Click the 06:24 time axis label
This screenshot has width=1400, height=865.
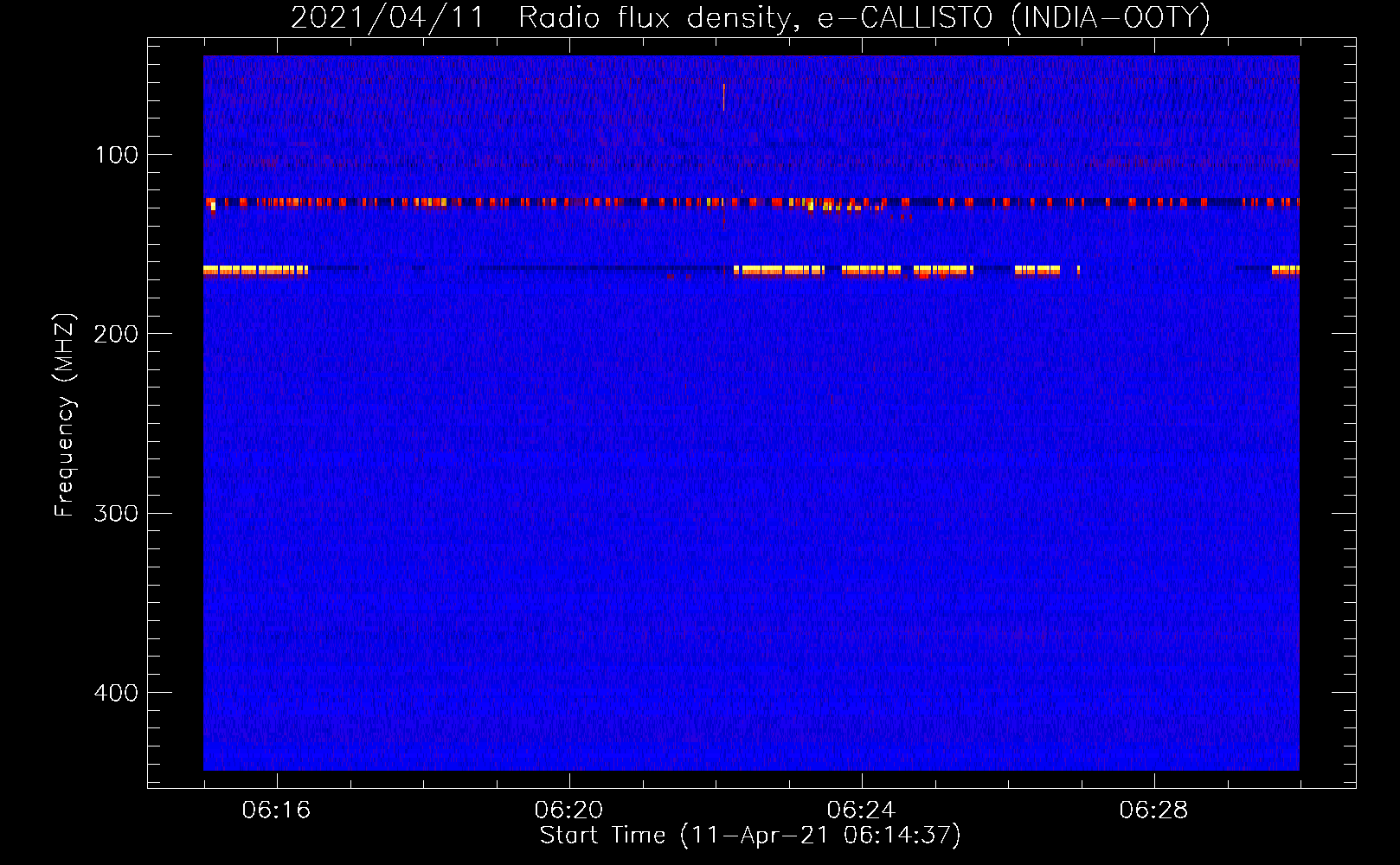(x=861, y=811)
